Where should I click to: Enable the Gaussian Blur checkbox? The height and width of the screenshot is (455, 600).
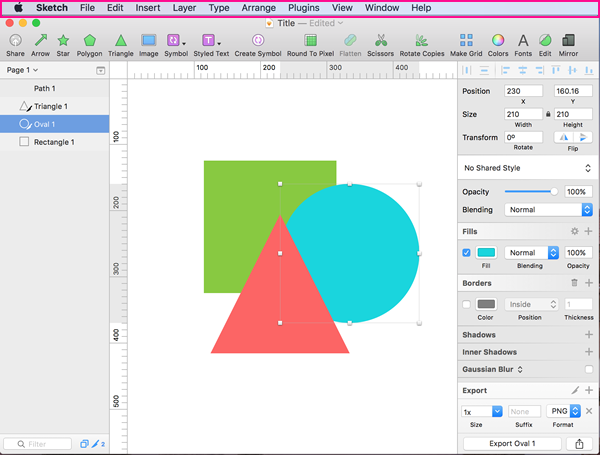coord(589,369)
